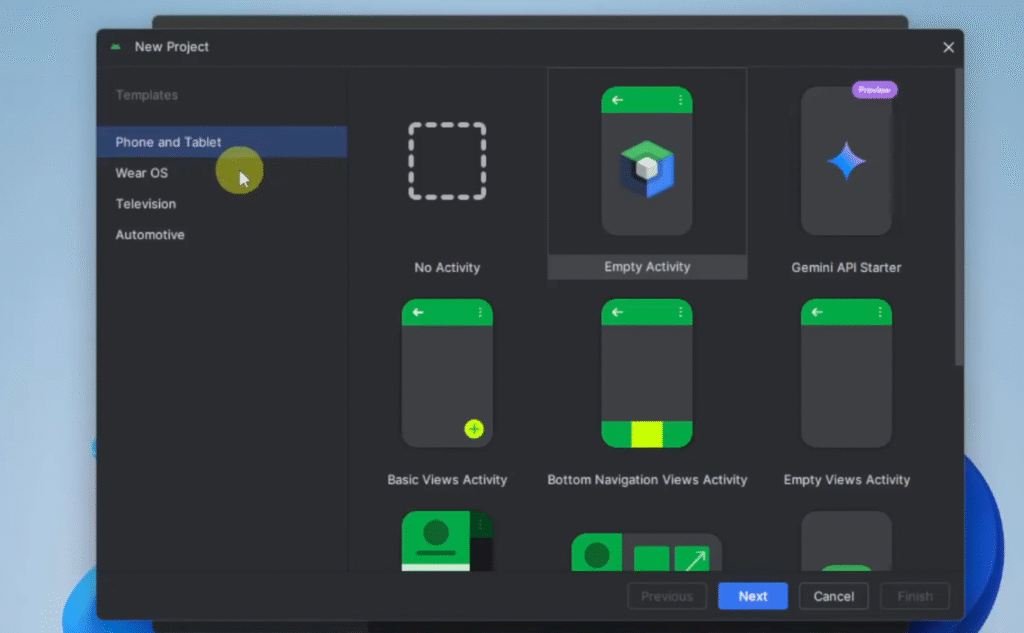Click yellow tab in Bottom Navigation preview

pos(647,434)
